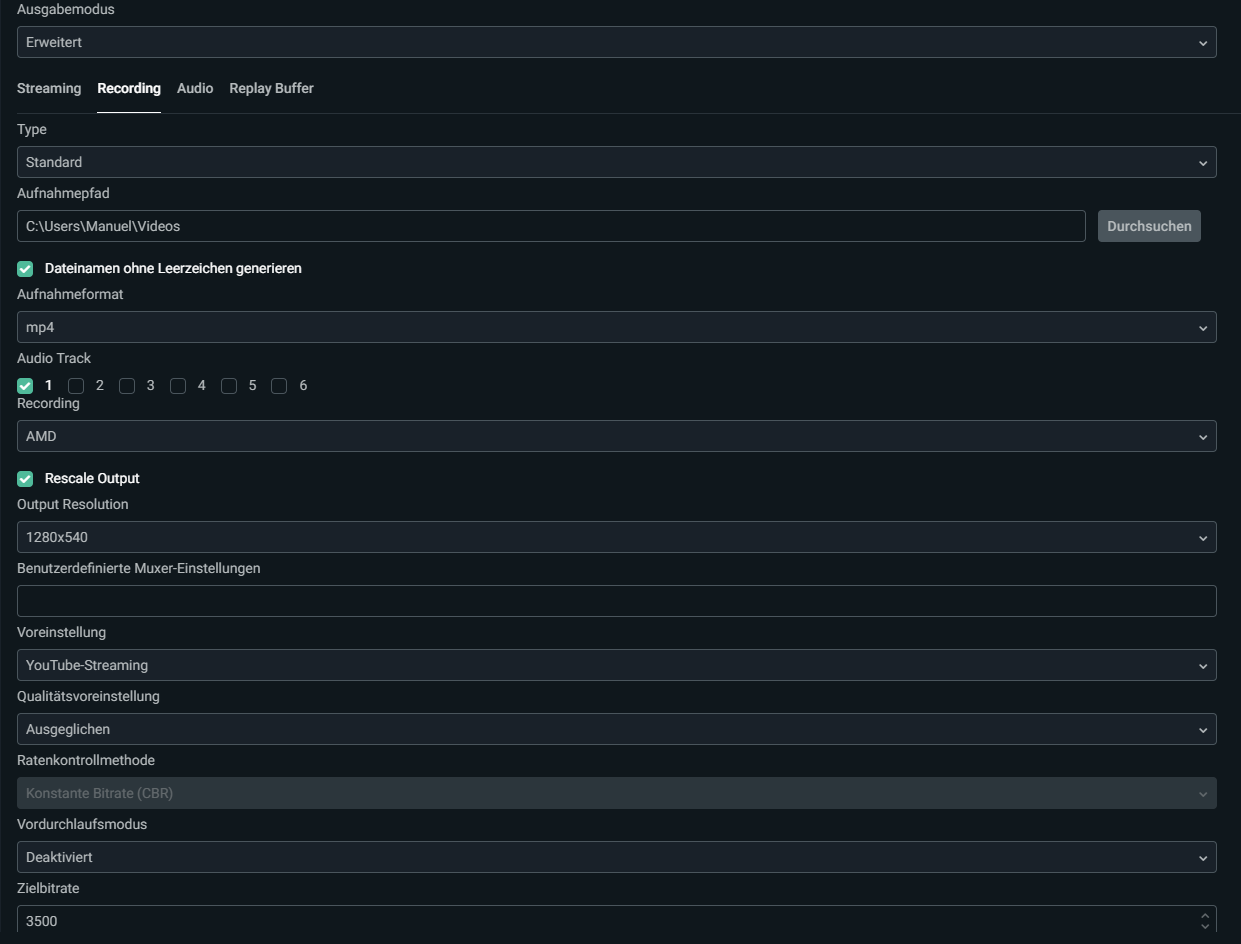Increase Zielbitrate with the up arrow
The height and width of the screenshot is (944, 1241).
(1205, 915)
